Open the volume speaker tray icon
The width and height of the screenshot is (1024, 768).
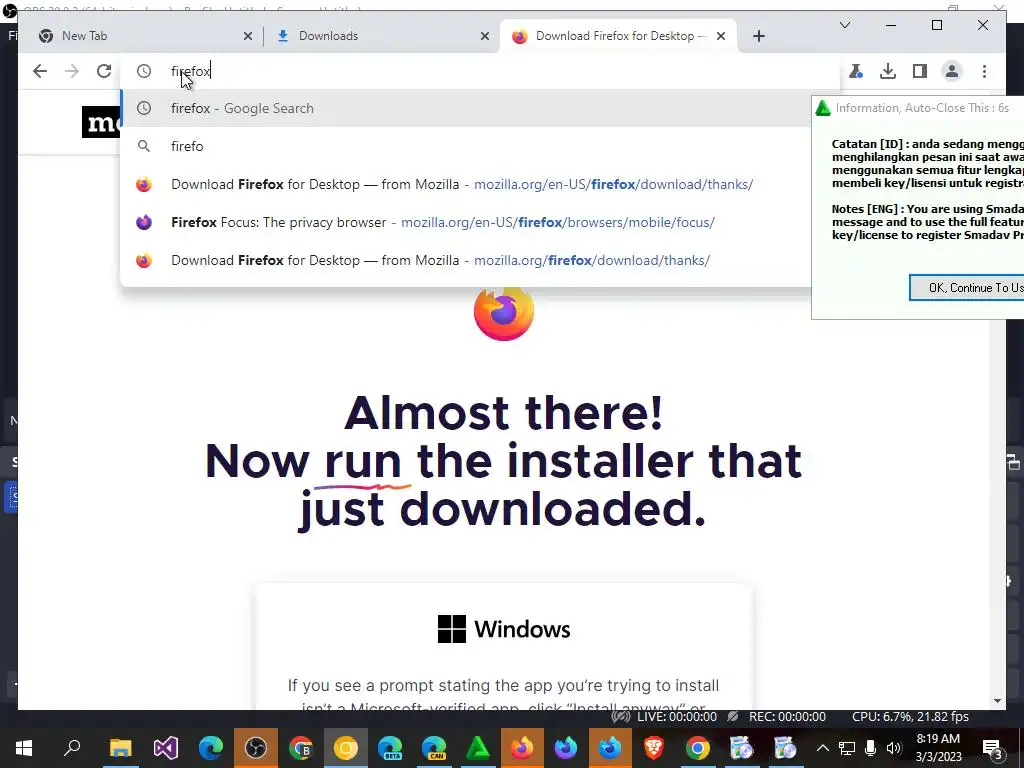[x=894, y=748]
